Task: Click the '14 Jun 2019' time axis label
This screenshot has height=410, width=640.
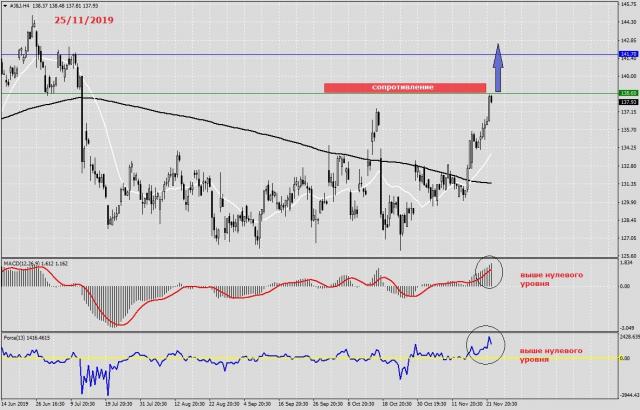Action: click(x=16, y=403)
